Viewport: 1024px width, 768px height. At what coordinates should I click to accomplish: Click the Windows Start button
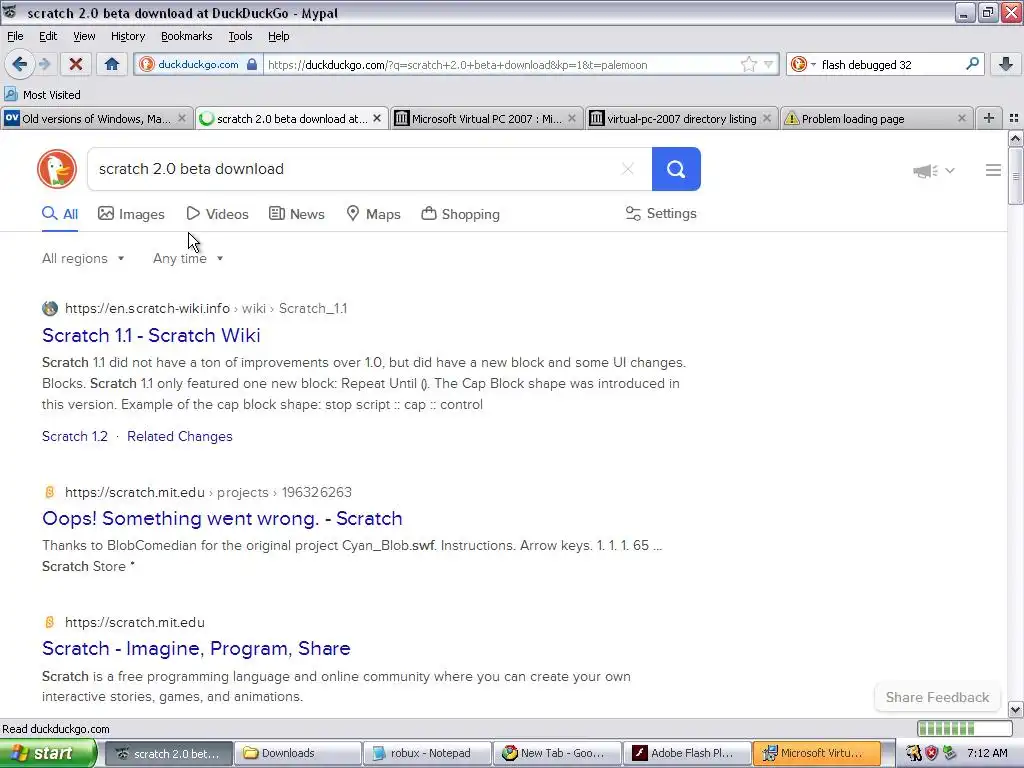point(48,753)
